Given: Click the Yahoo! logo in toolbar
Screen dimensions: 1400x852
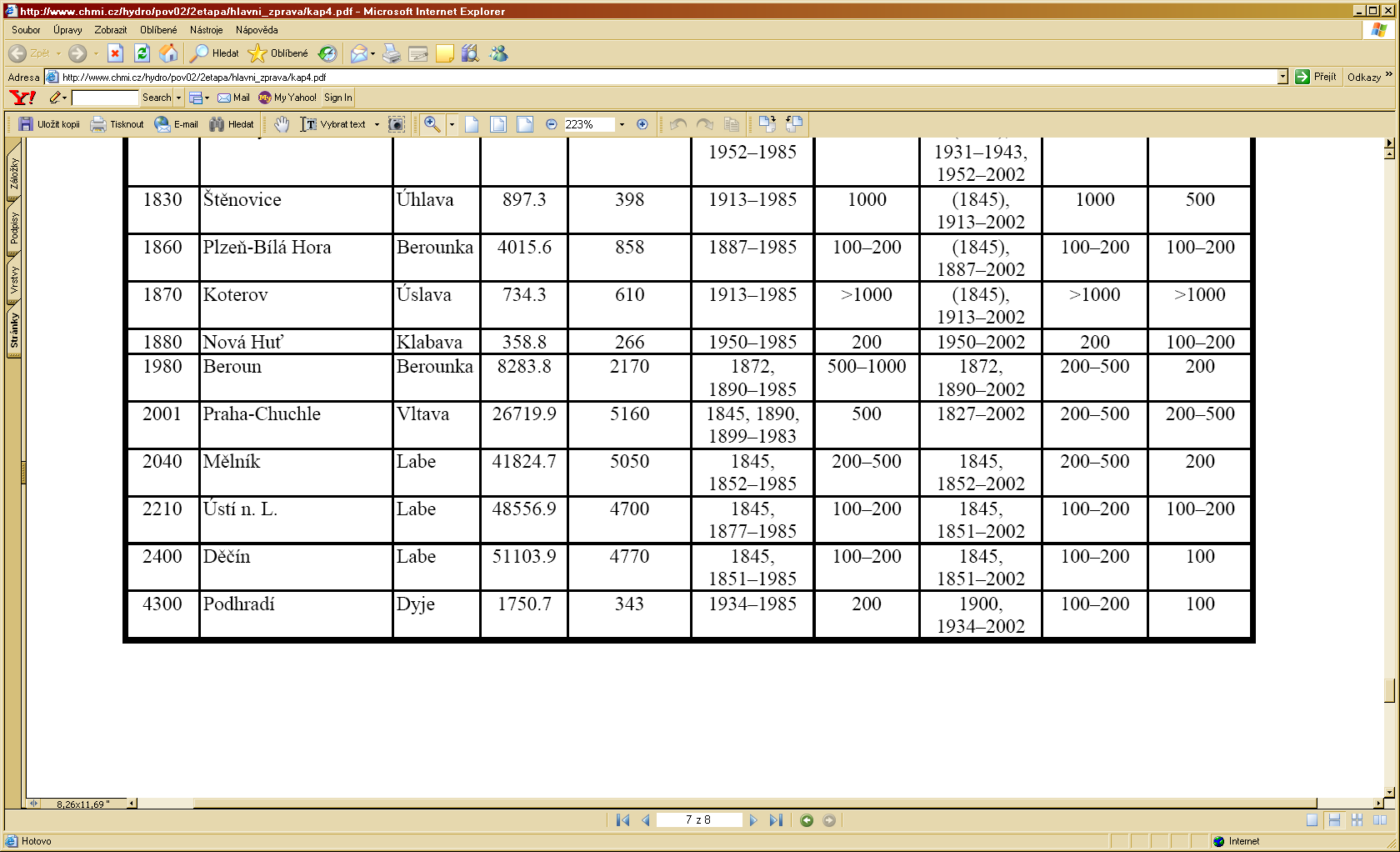Looking at the screenshot, I should [23, 98].
